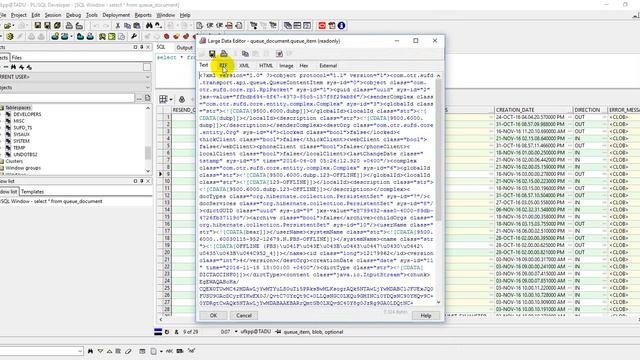The height and width of the screenshot is (360, 640).
Task: Switch to the HTML tab
Action: (266, 65)
